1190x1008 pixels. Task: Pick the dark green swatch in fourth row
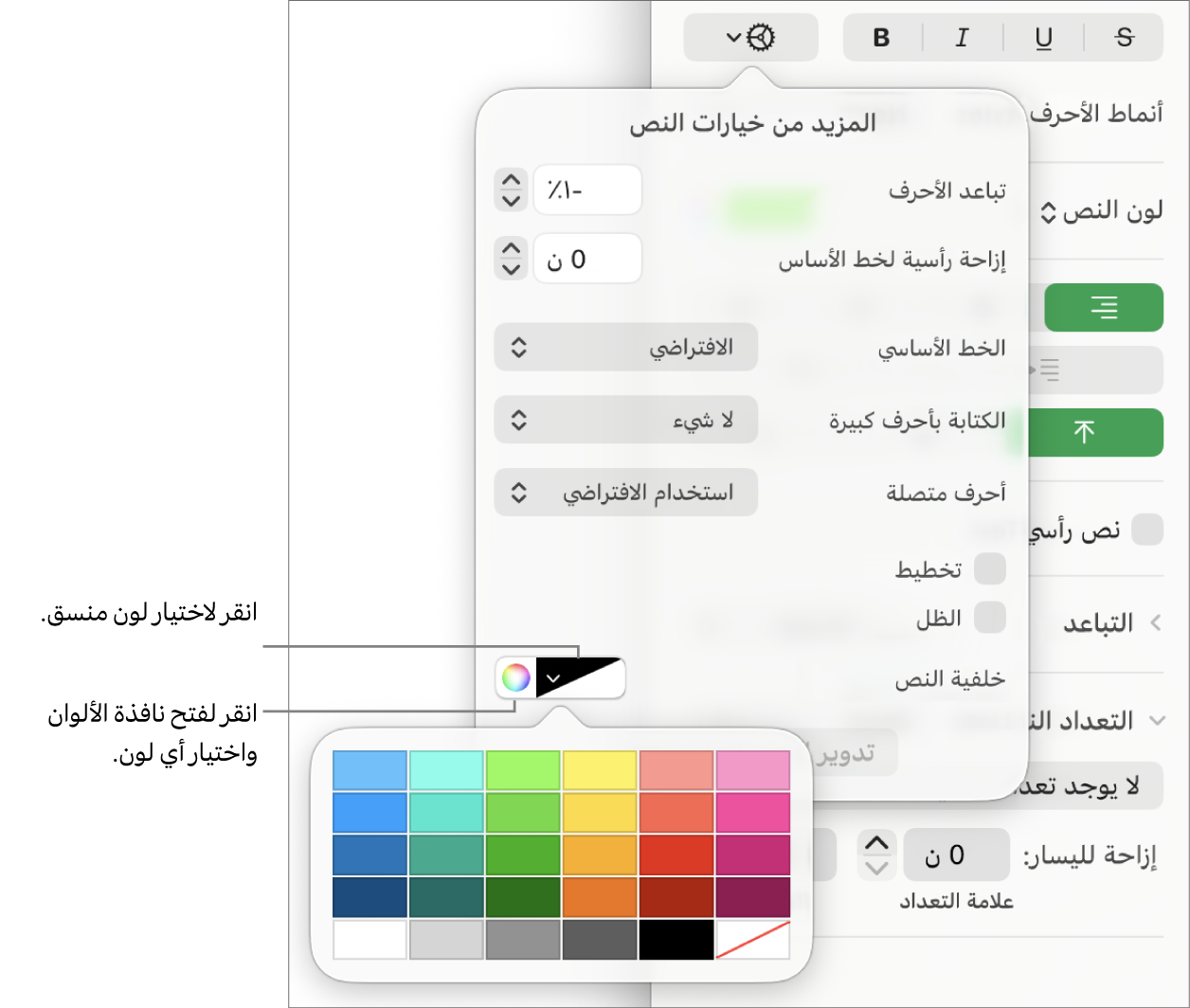click(523, 898)
